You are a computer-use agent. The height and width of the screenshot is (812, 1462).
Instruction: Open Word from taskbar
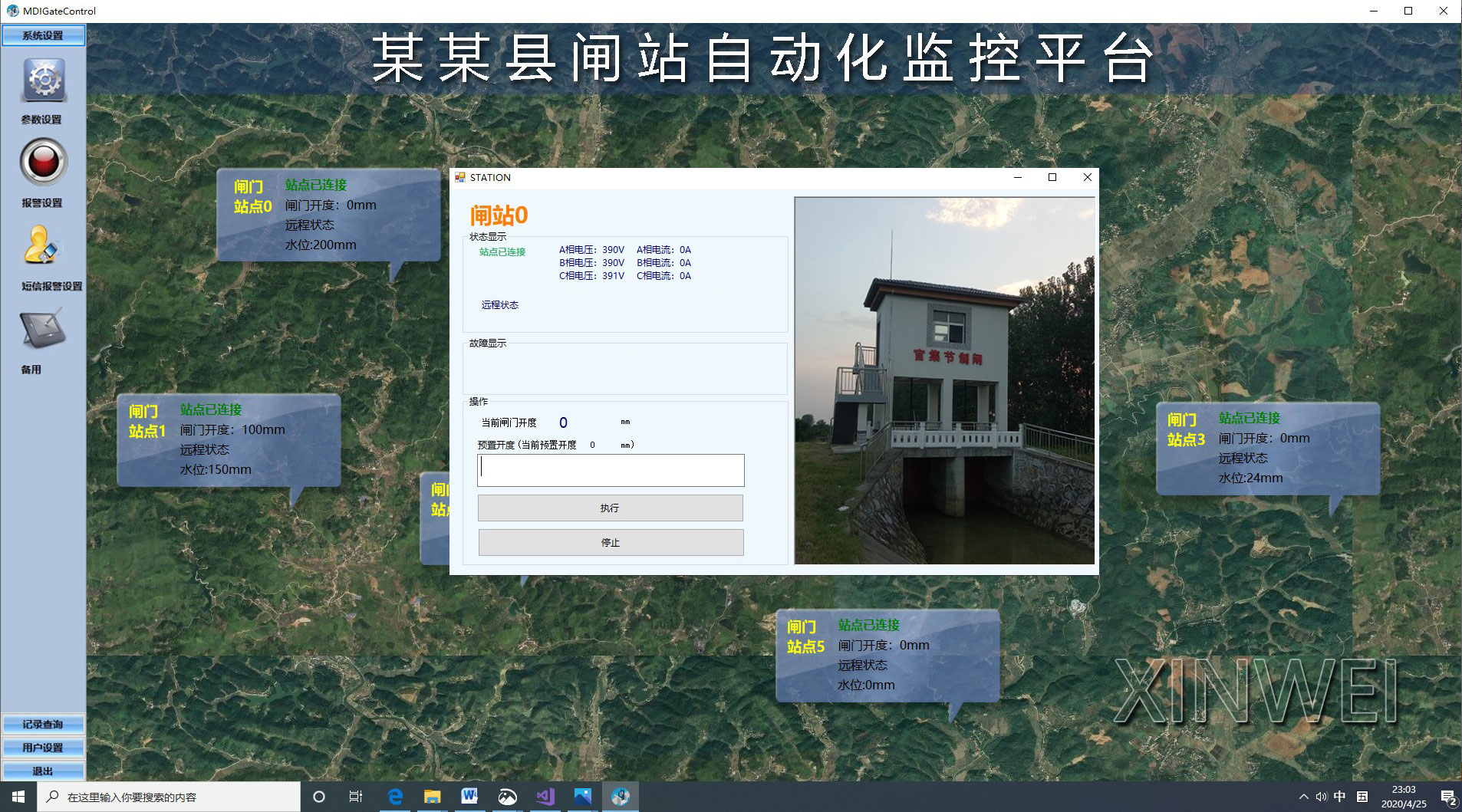tap(469, 797)
